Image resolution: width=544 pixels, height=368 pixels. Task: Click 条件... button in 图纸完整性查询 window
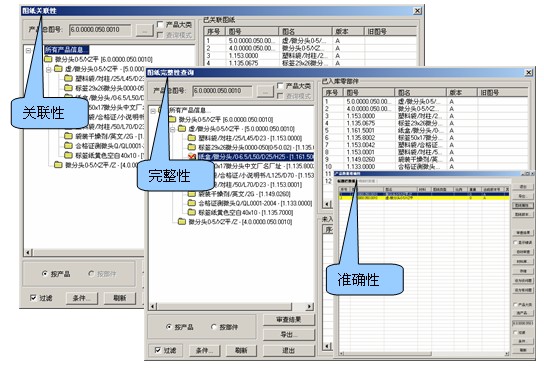204,350
